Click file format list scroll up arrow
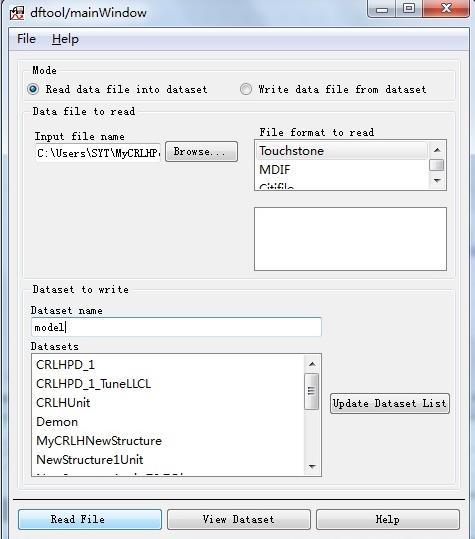This screenshot has width=475, height=539. coord(437,150)
